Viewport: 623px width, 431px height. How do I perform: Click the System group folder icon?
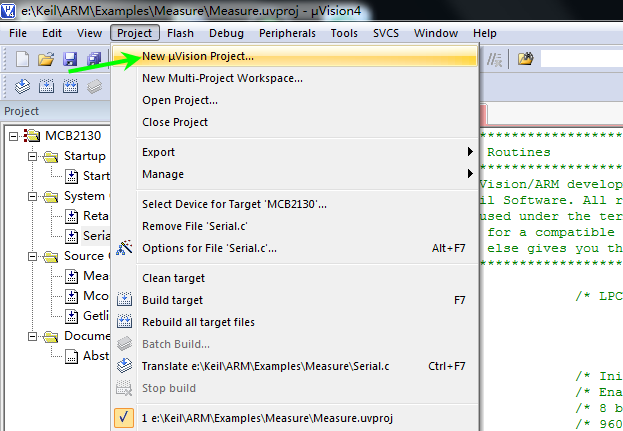50,197
